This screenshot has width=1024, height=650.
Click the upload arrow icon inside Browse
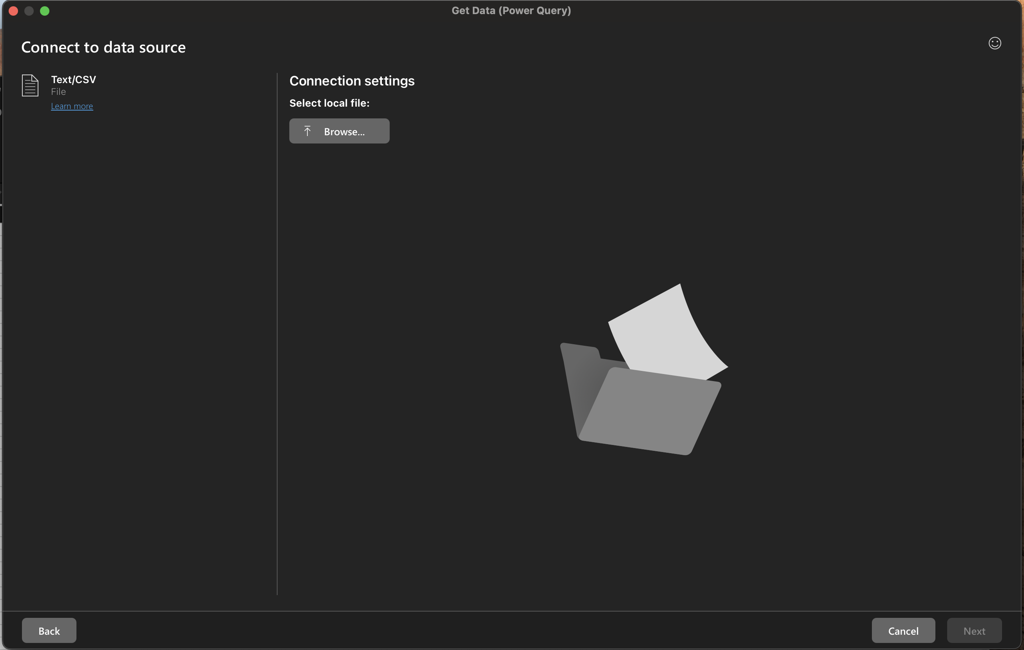tap(308, 131)
